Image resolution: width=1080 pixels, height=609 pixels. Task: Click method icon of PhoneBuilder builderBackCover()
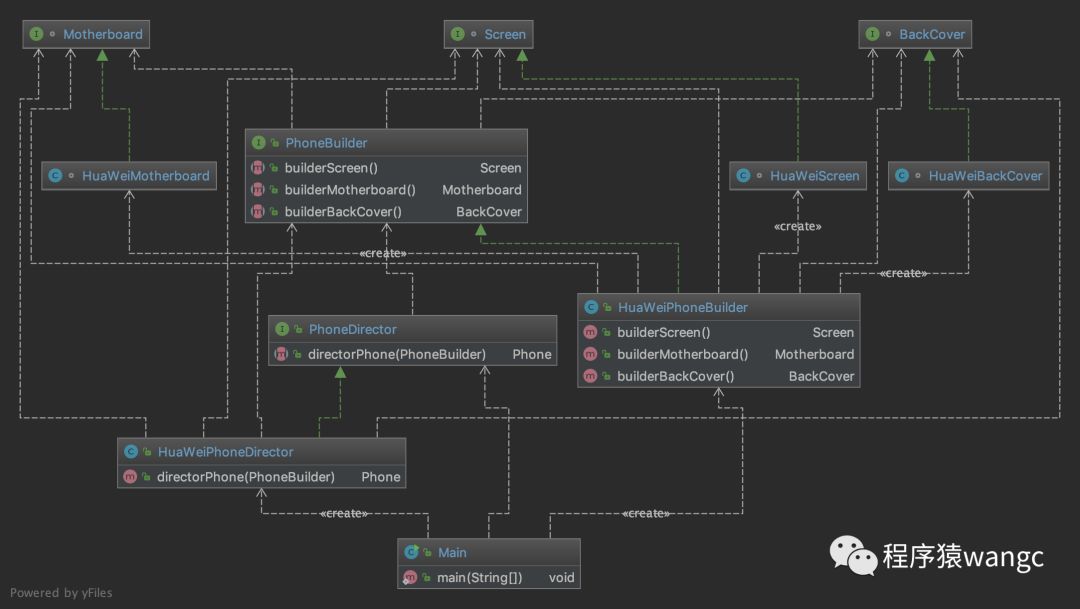click(x=258, y=211)
